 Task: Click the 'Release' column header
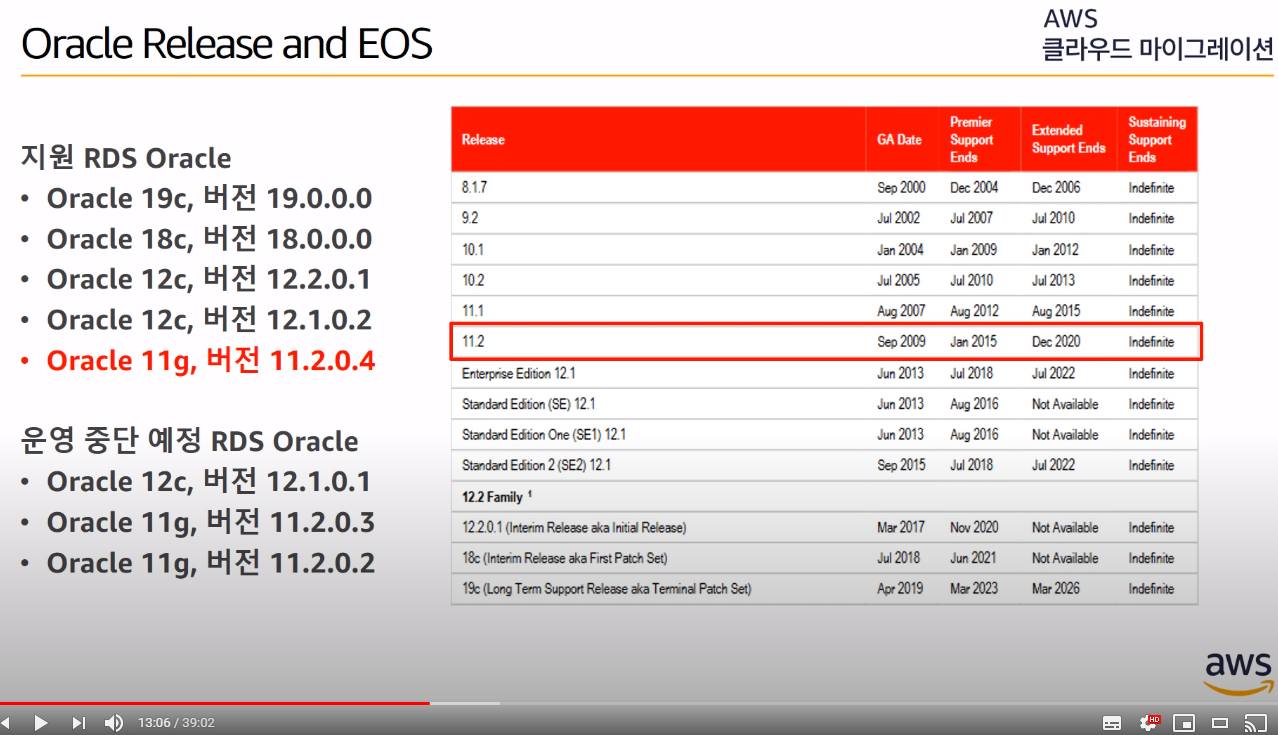pyautogui.click(x=483, y=140)
